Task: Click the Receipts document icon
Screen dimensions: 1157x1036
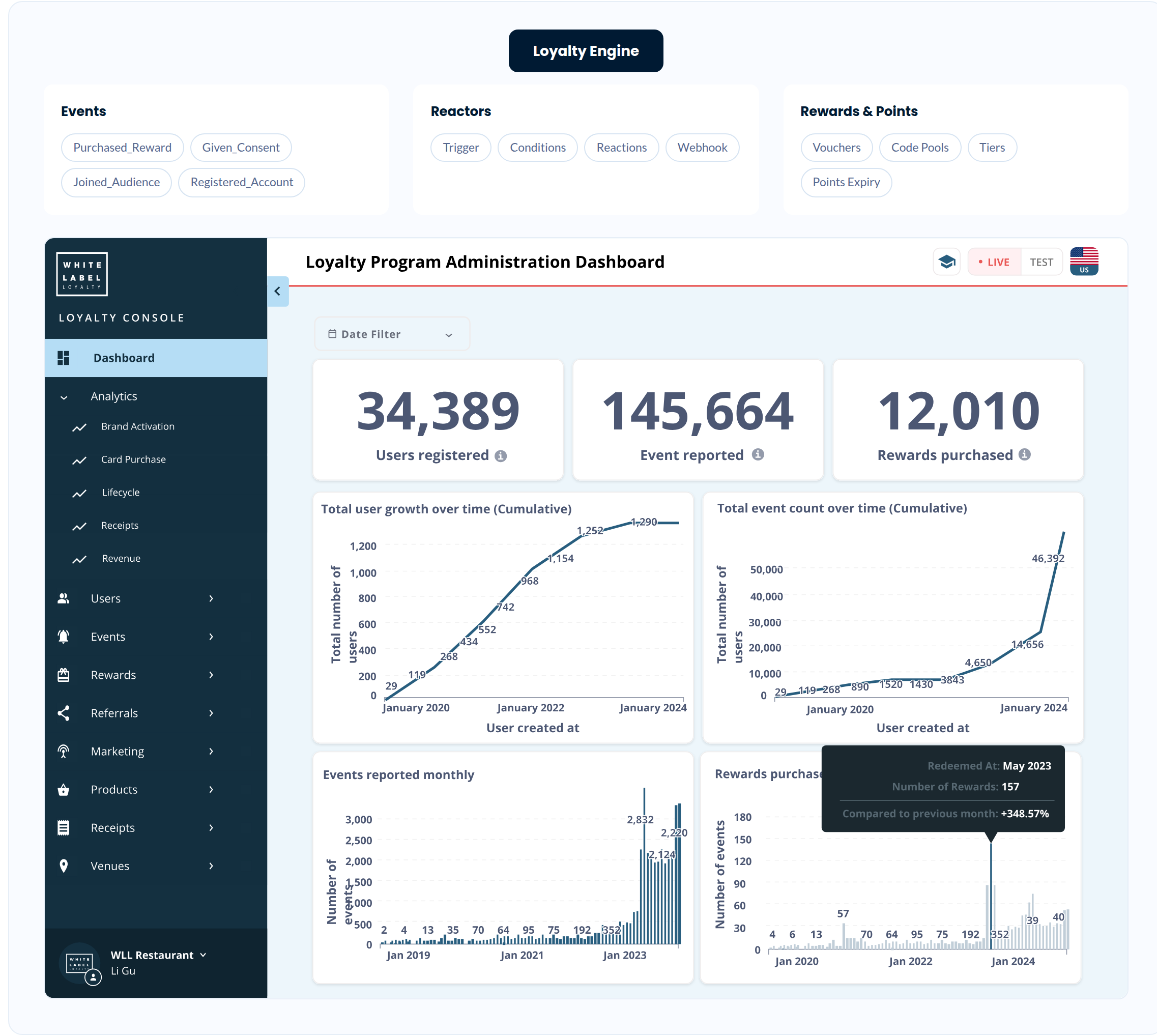Action: pos(63,828)
